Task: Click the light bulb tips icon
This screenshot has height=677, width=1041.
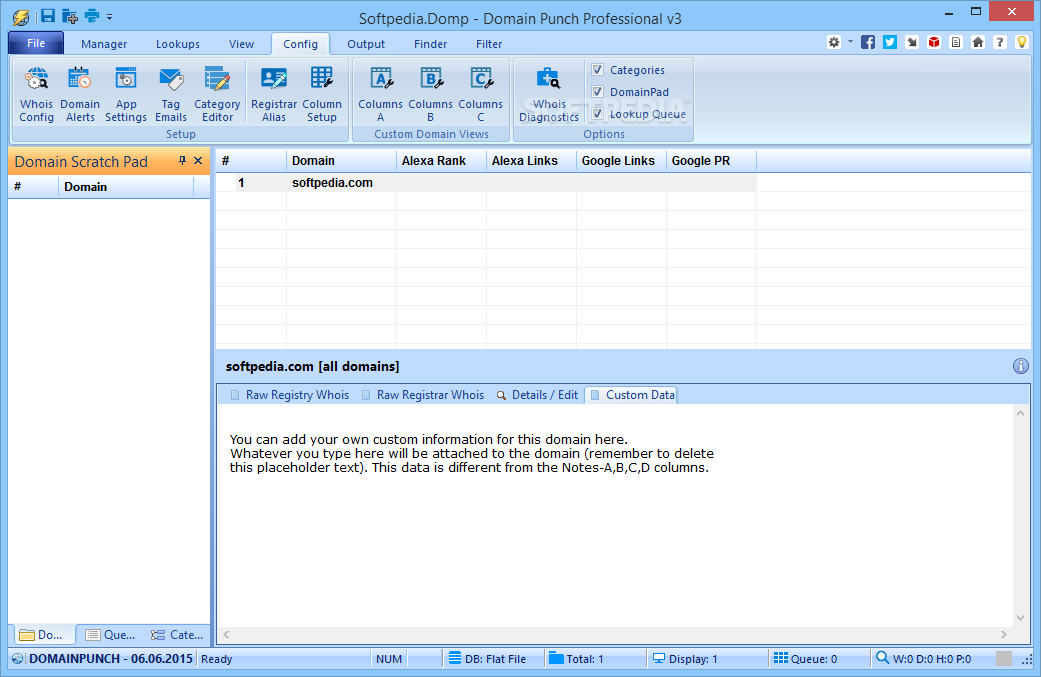Action: click(1022, 42)
